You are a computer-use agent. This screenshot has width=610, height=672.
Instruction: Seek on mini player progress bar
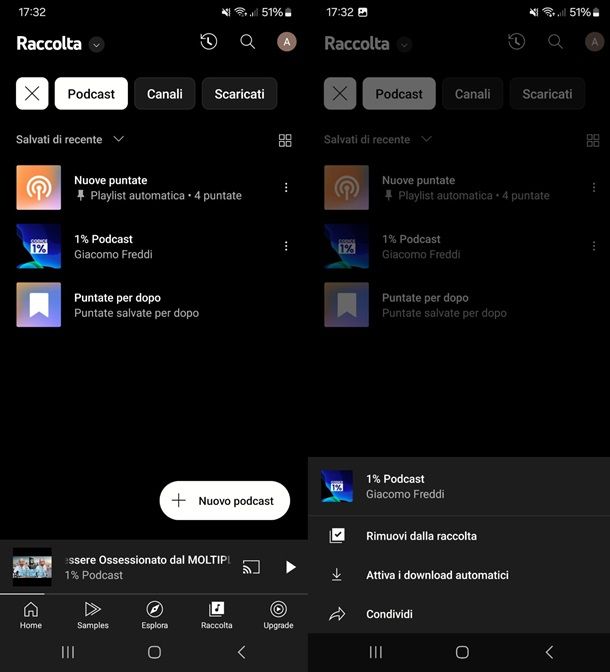154,594
